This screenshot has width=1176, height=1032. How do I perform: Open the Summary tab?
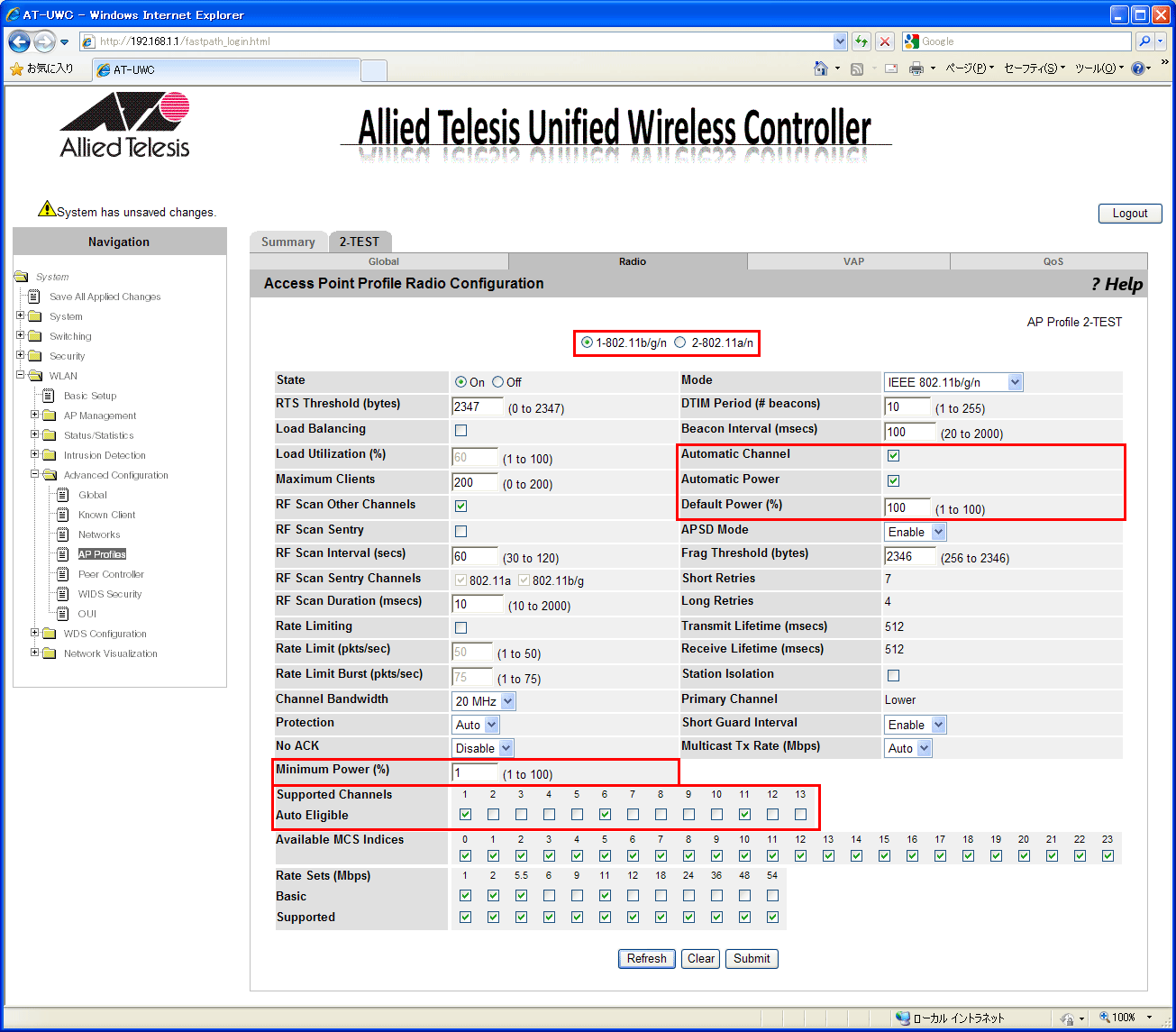pos(287,242)
